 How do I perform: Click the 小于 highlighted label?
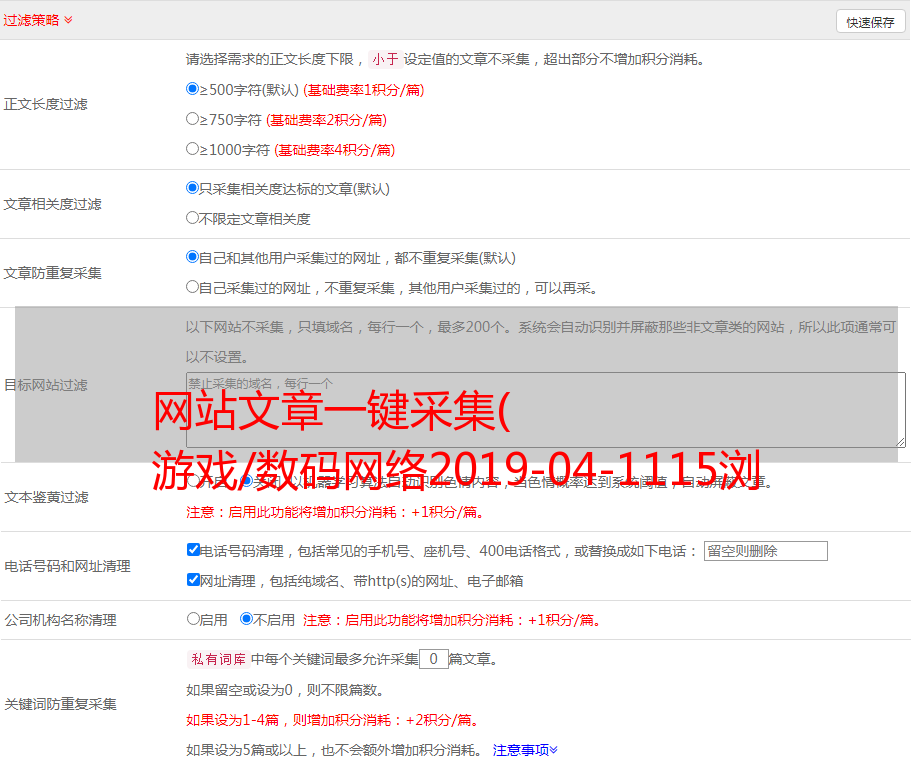(385, 59)
